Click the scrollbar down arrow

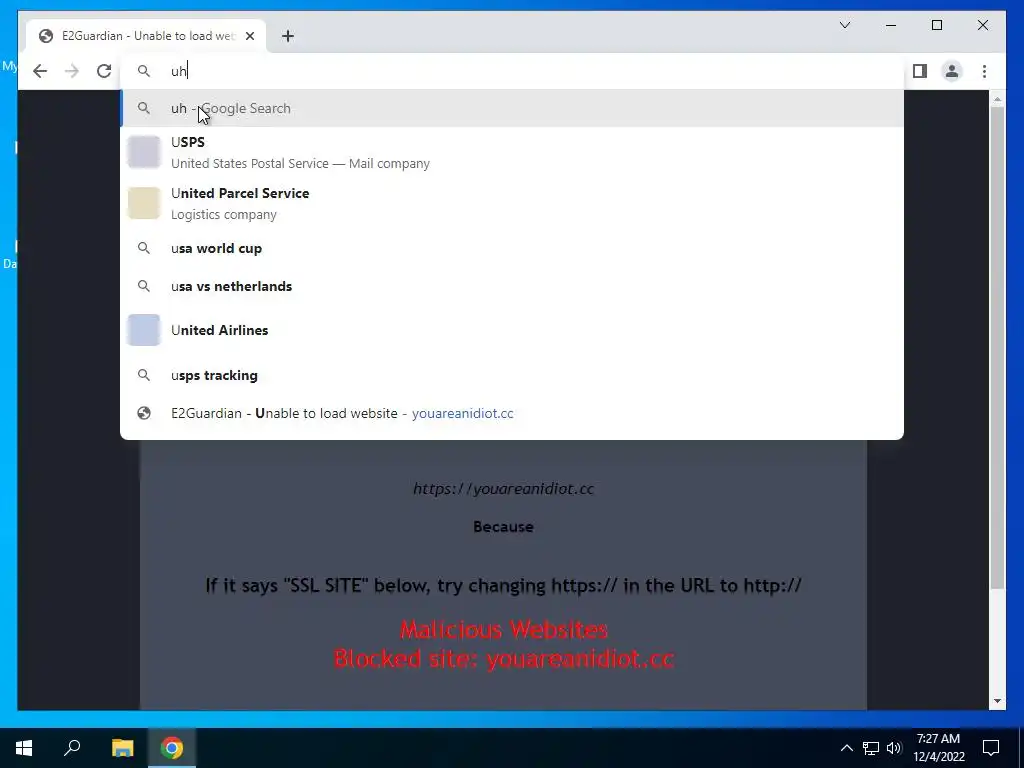(997, 701)
